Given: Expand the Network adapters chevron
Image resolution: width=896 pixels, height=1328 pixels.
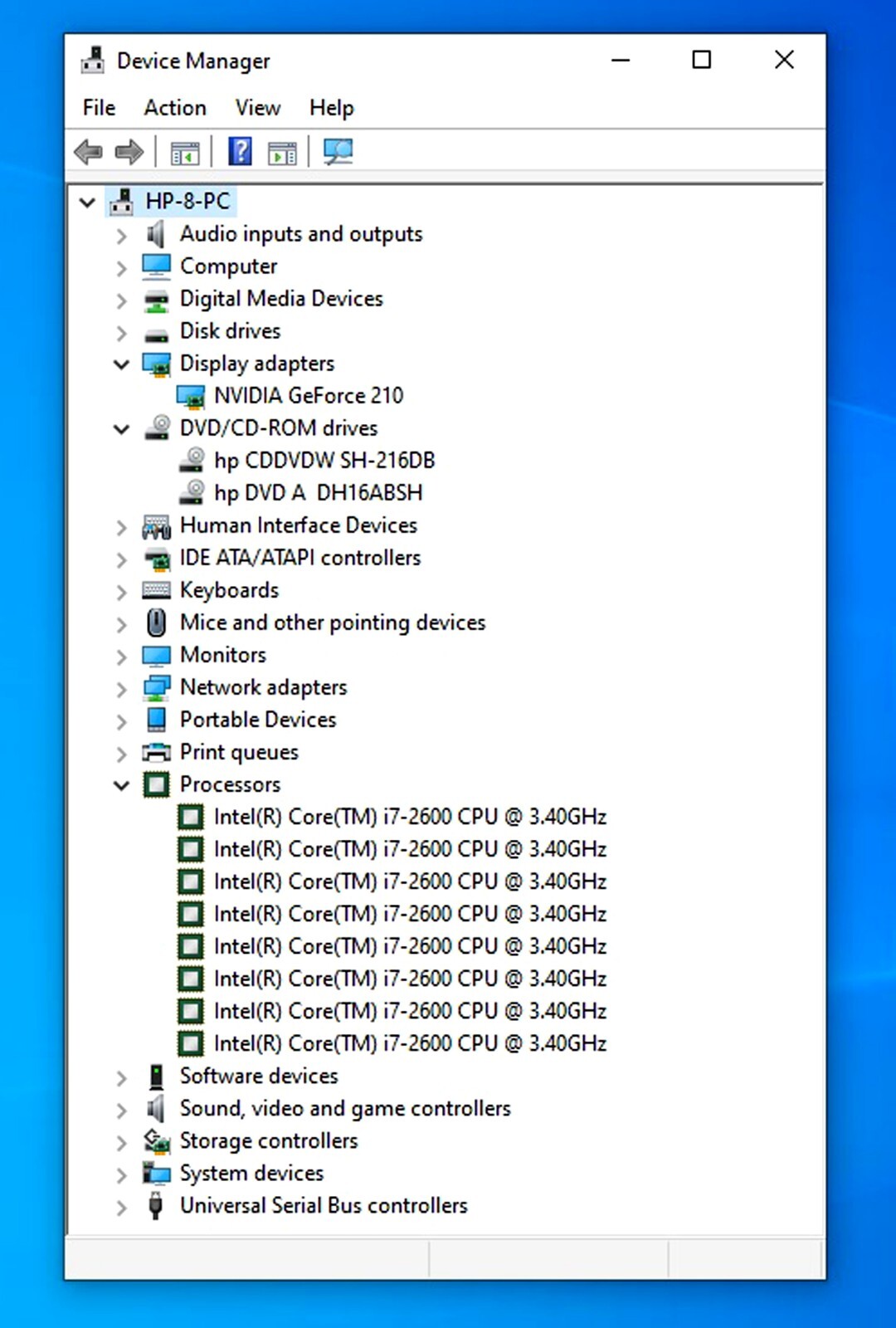Looking at the screenshot, I should click(x=122, y=689).
